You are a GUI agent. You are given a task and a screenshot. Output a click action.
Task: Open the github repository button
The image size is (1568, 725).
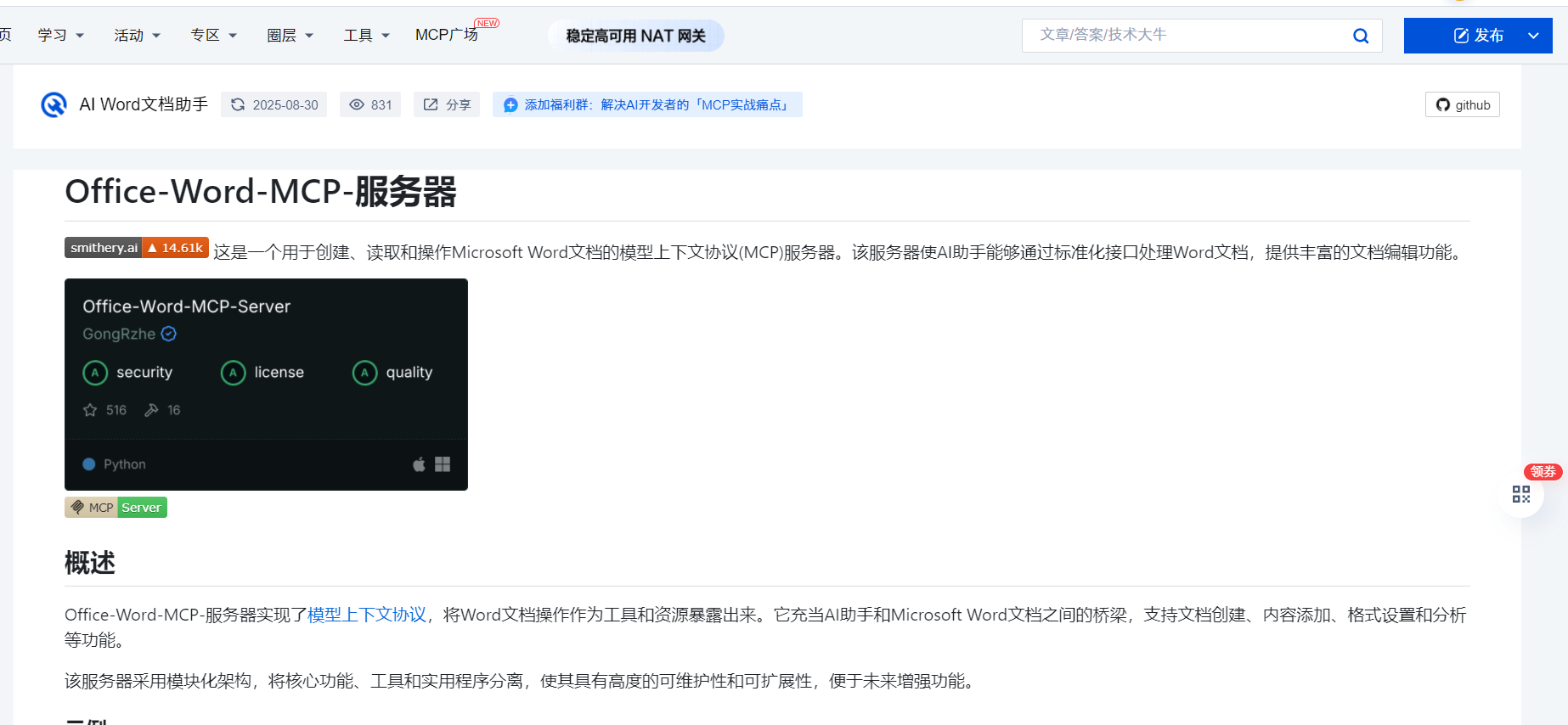click(1463, 104)
